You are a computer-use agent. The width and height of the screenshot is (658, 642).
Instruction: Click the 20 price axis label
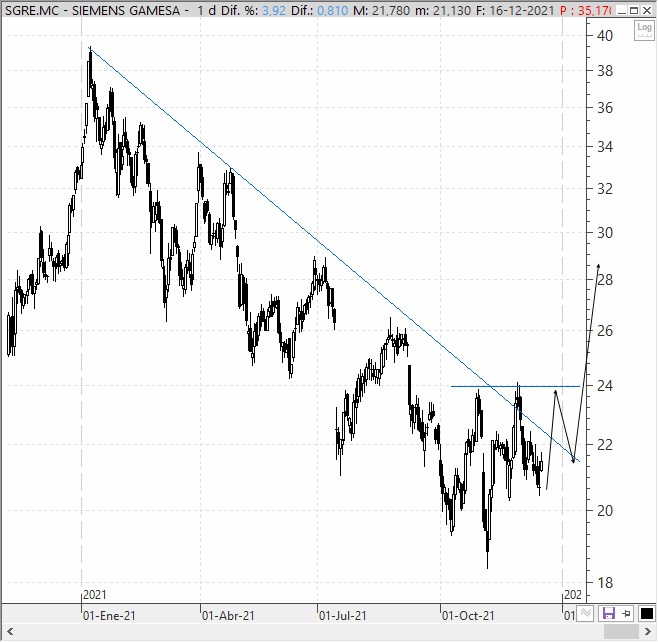(605, 511)
